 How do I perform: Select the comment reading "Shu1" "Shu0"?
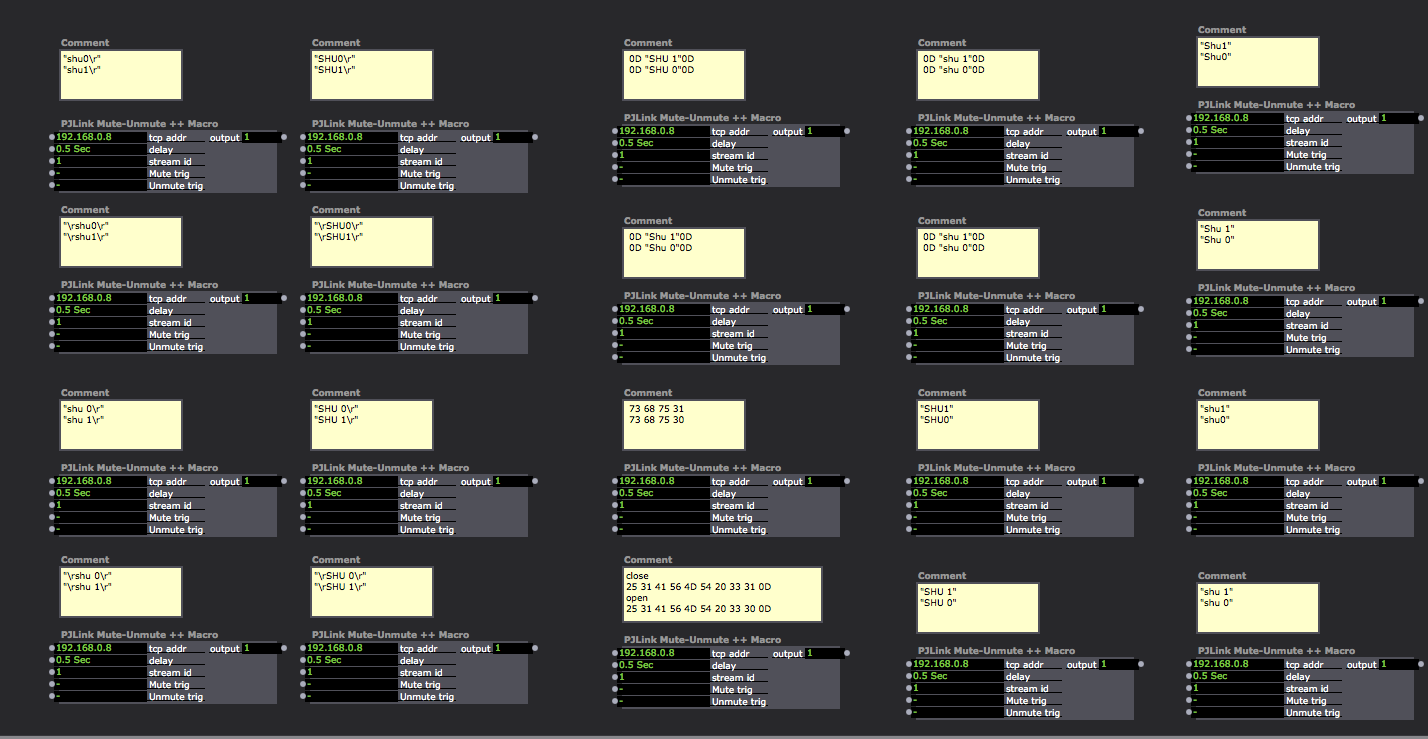pyautogui.click(x=1258, y=62)
